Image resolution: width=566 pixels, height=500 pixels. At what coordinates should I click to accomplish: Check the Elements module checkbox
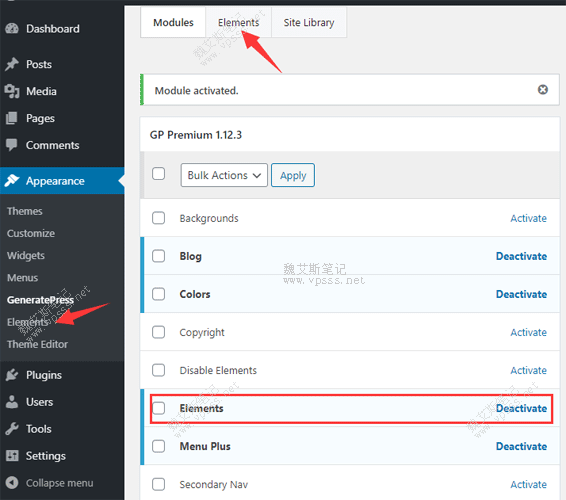[158, 408]
